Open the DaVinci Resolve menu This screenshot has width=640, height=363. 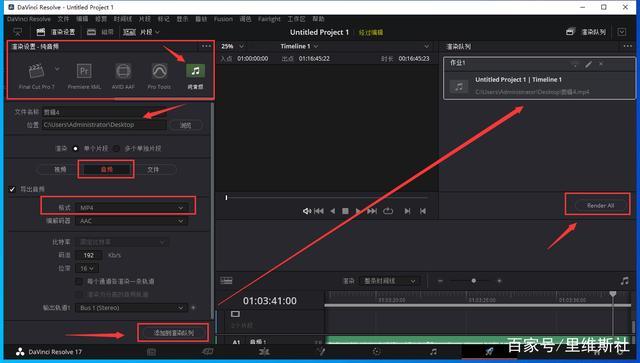tap(29, 19)
